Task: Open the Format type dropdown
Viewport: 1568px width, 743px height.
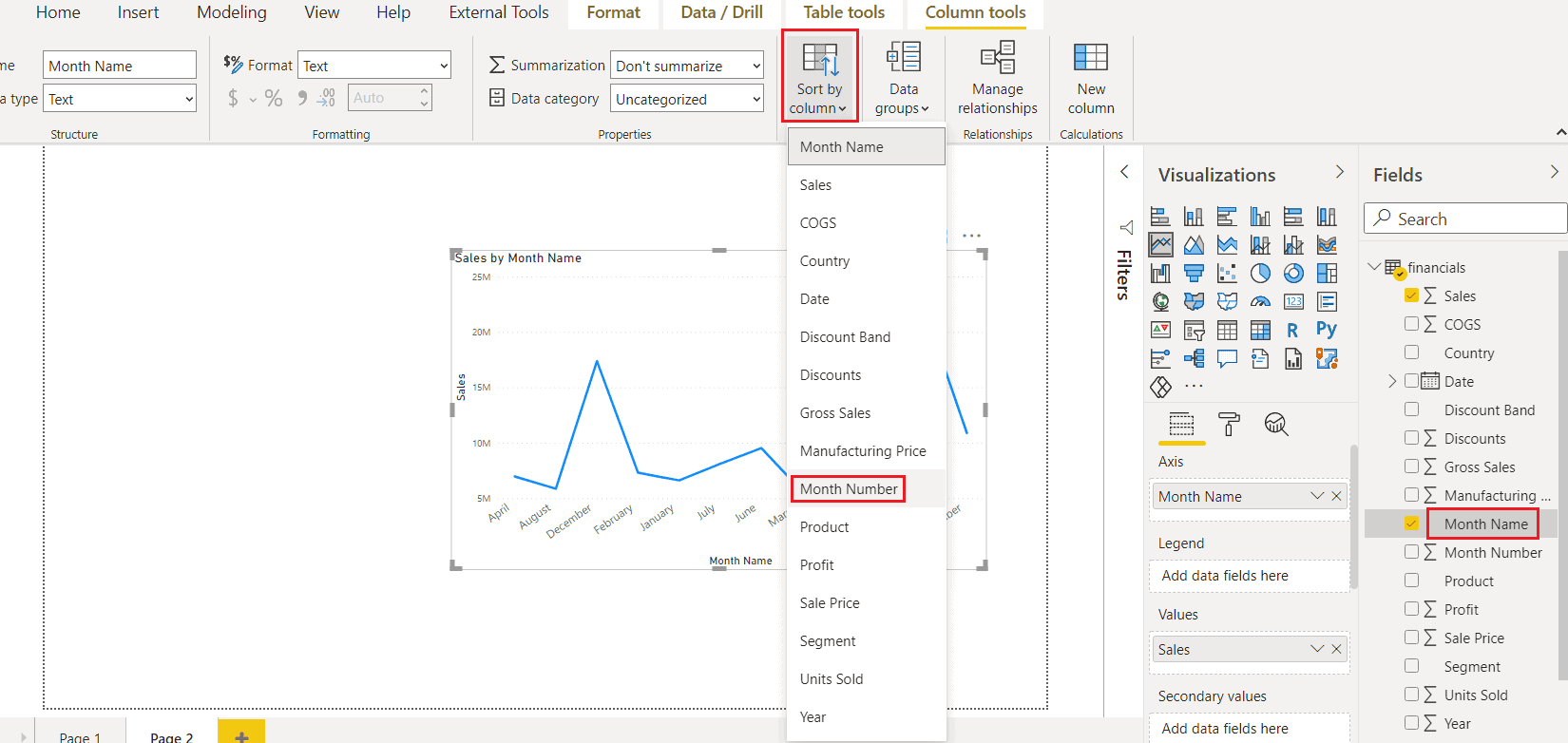Action: point(374,66)
